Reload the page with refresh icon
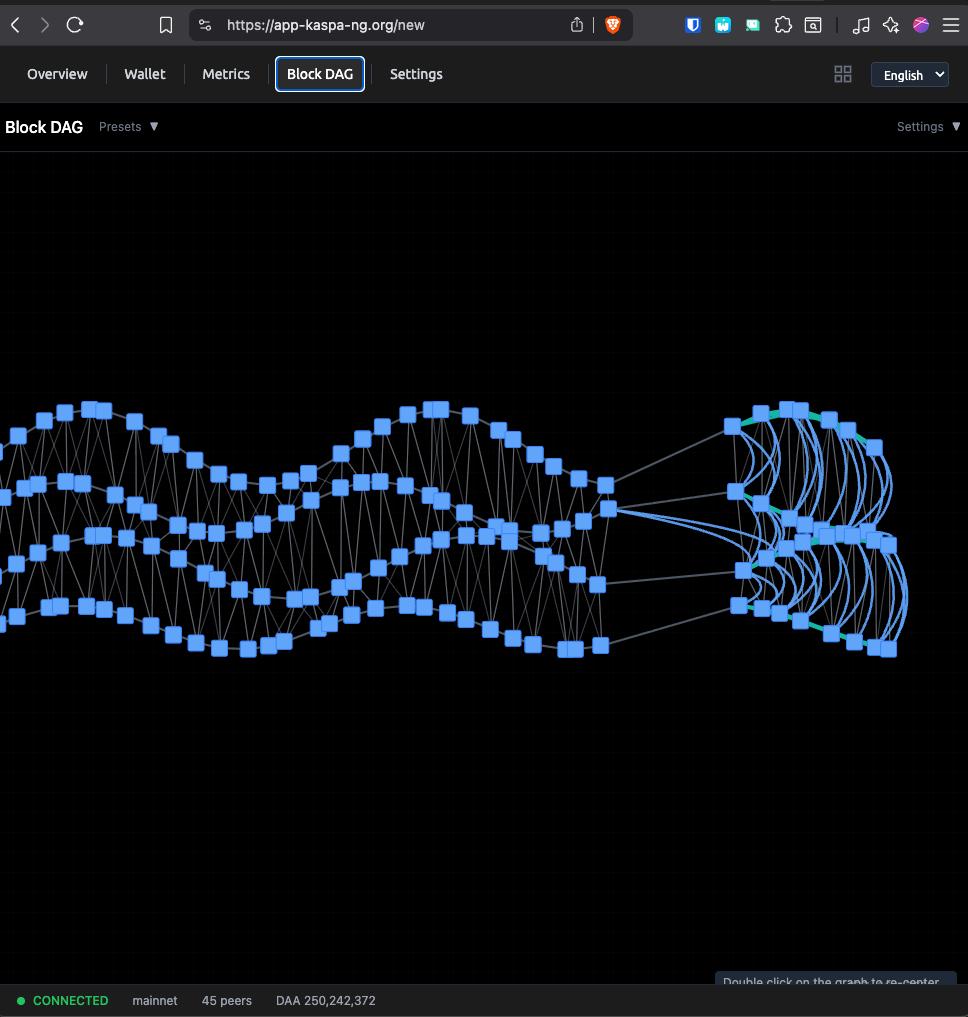The image size is (968, 1017). [75, 25]
